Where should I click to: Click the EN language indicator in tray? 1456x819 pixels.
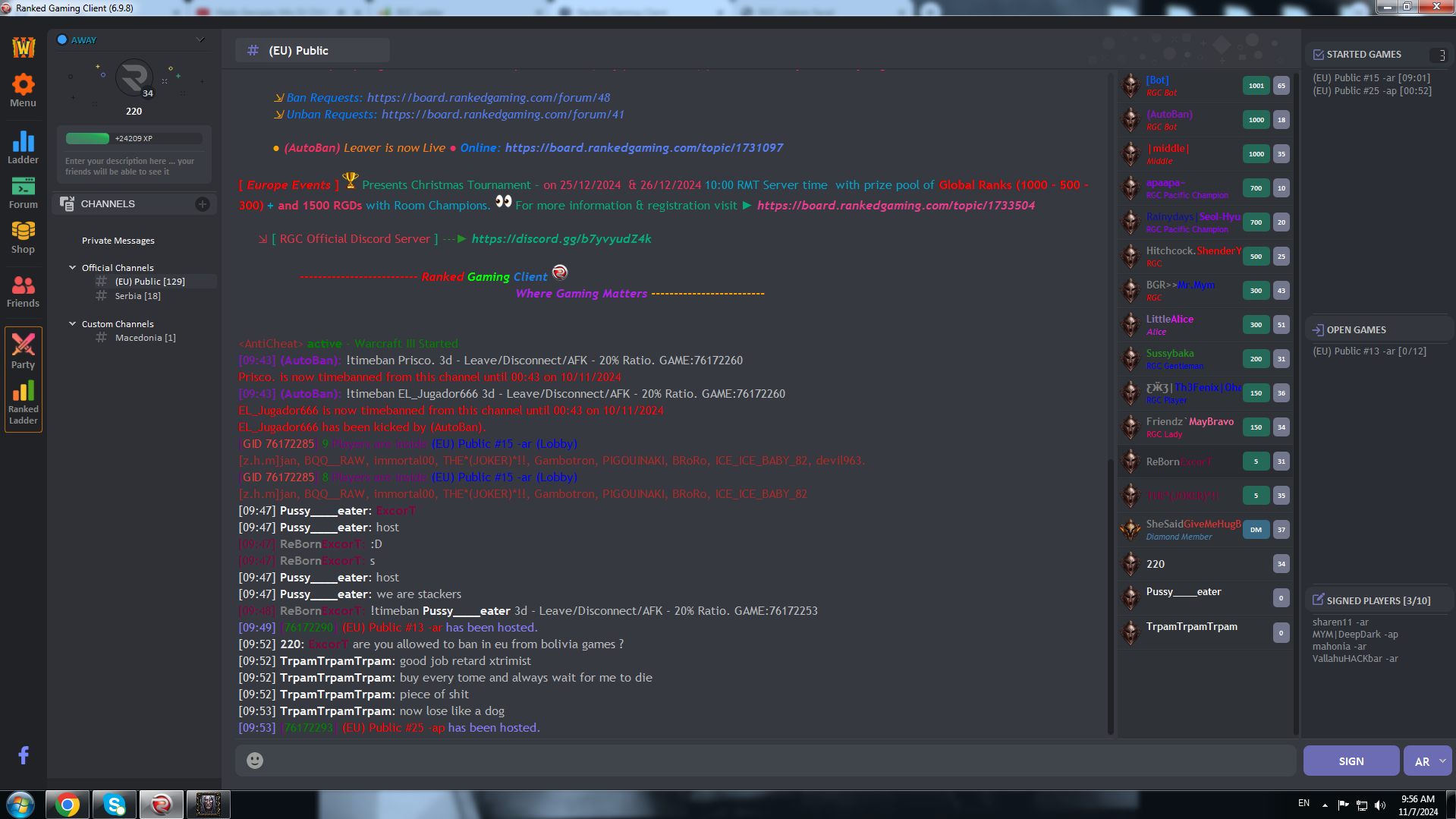coord(1303,803)
